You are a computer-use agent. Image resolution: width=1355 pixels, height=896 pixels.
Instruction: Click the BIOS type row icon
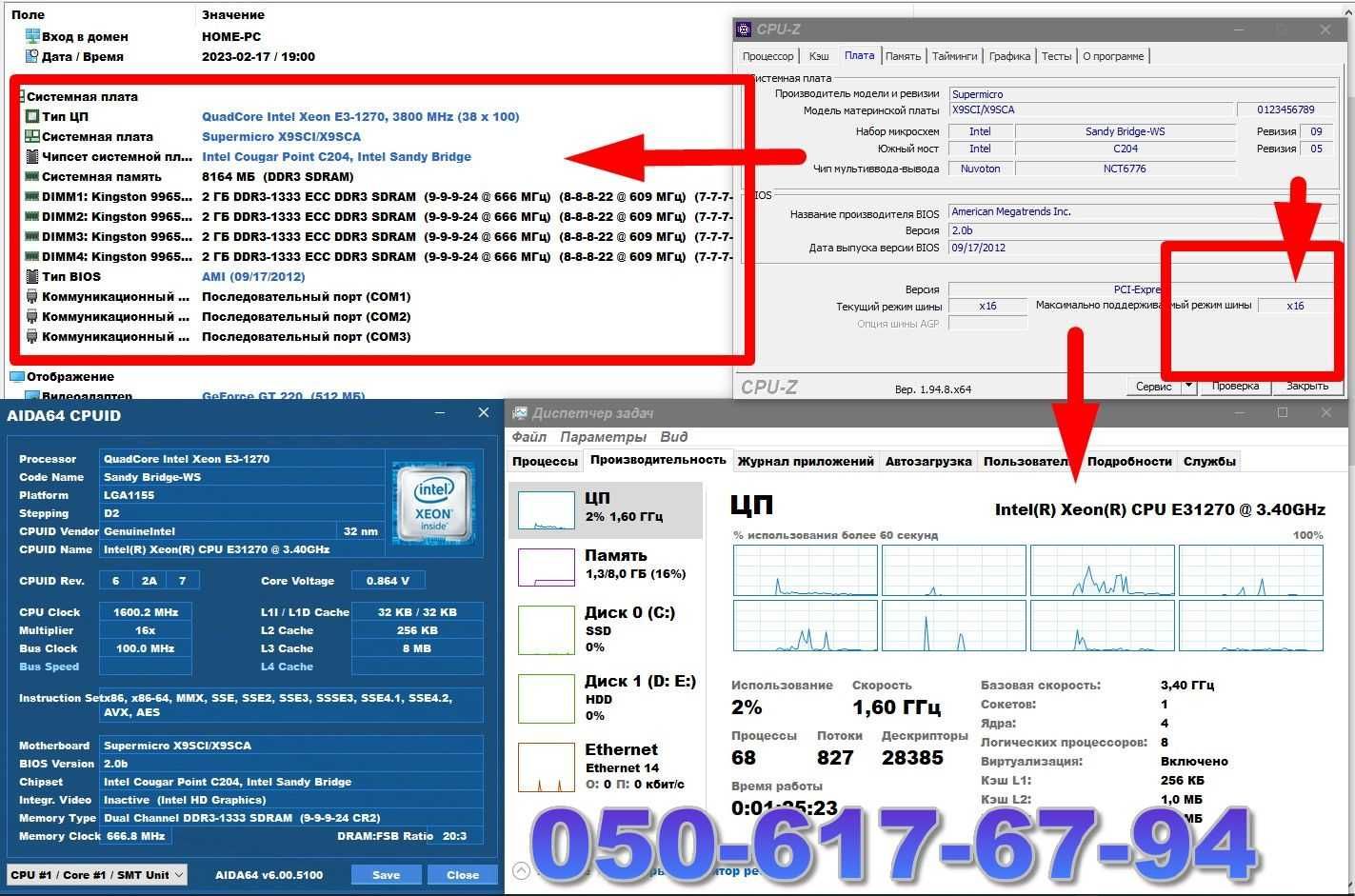32,277
